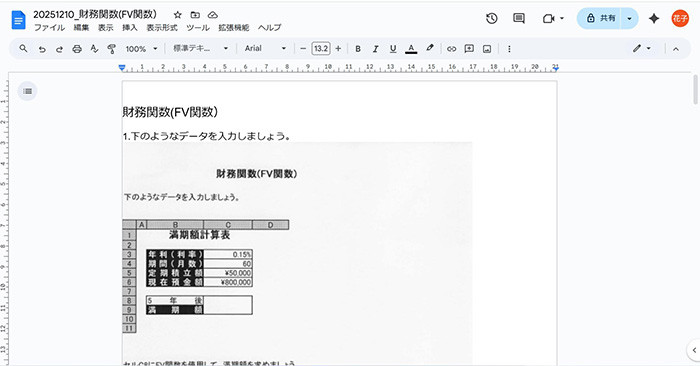Expand the video call options arrow
The height and width of the screenshot is (366, 700).
pos(562,18)
